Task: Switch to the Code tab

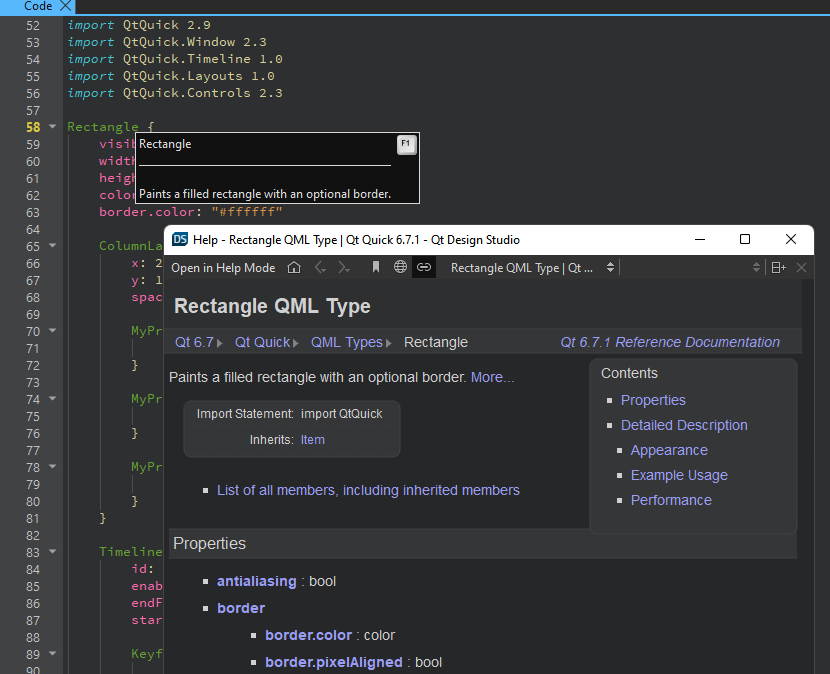Action: (x=38, y=6)
